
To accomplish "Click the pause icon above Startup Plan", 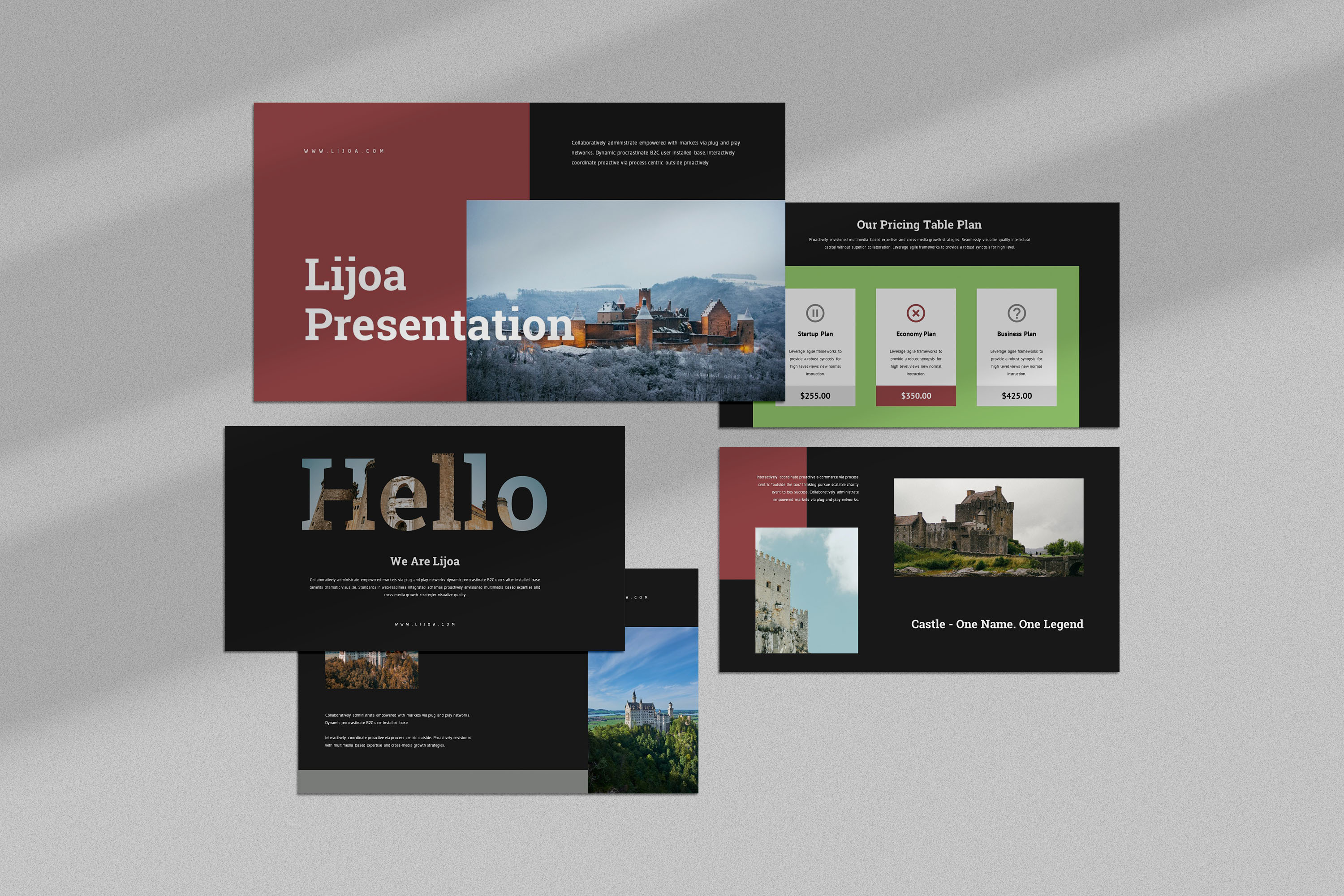I will (x=815, y=313).
